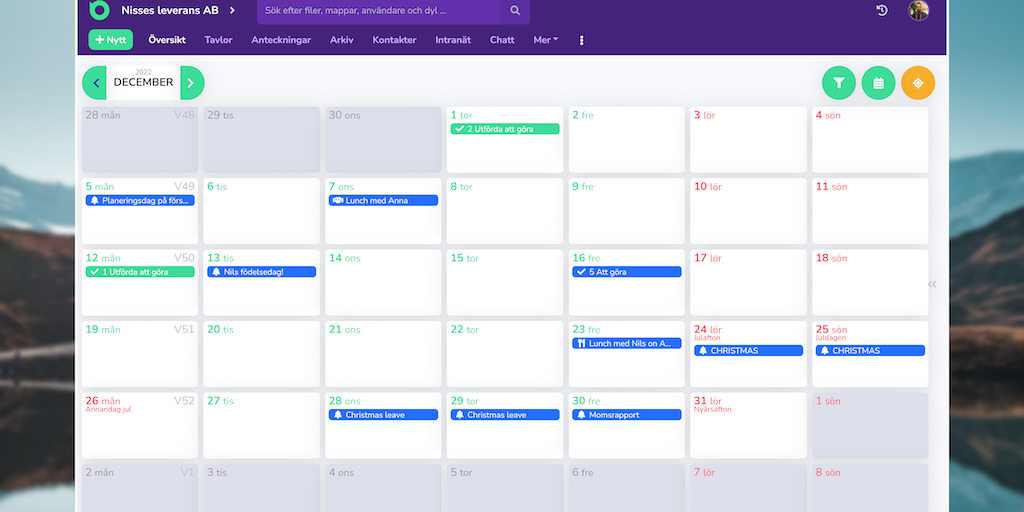Open the Momsrapport reminder on December 30
This screenshot has width=1024, height=512.
pos(626,415)
